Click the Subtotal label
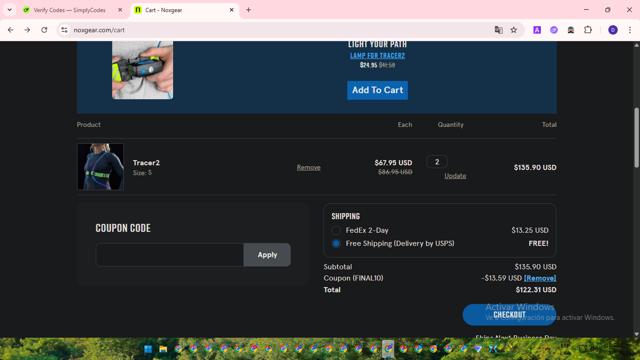 point(338,267)
